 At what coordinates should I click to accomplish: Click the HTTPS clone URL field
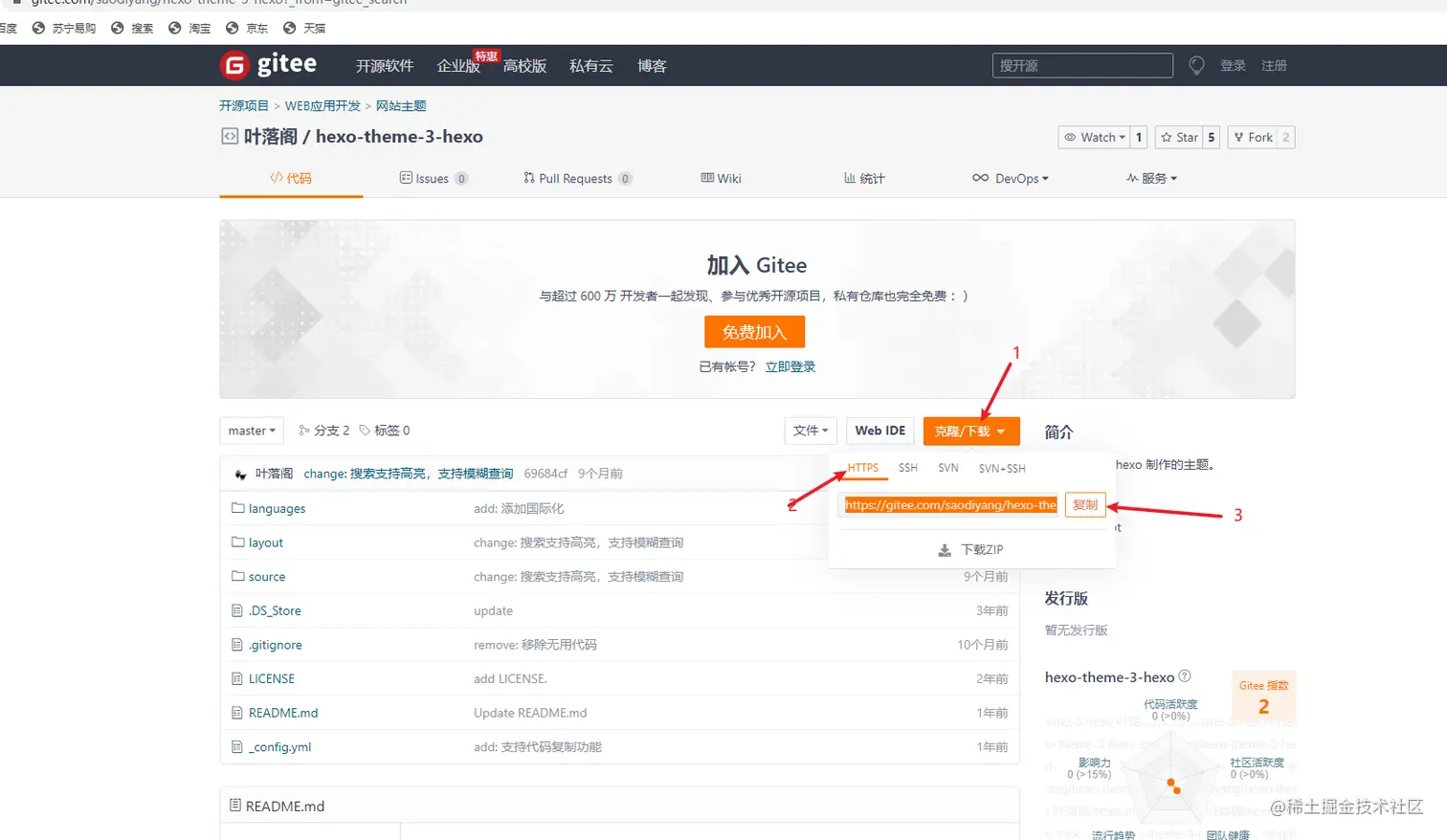pos(950,504)
